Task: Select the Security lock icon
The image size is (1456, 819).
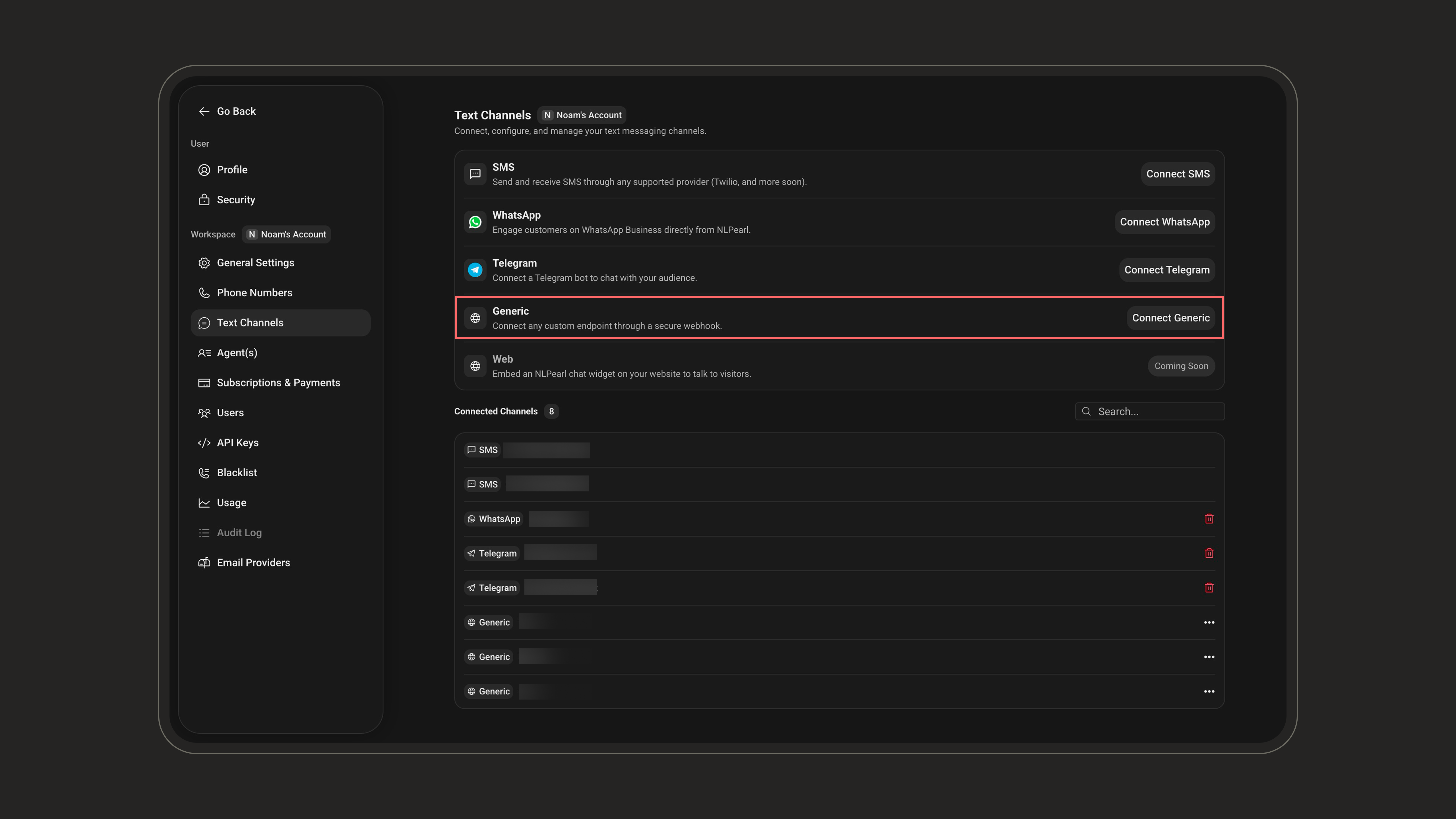Action: (x=204, y=200)
